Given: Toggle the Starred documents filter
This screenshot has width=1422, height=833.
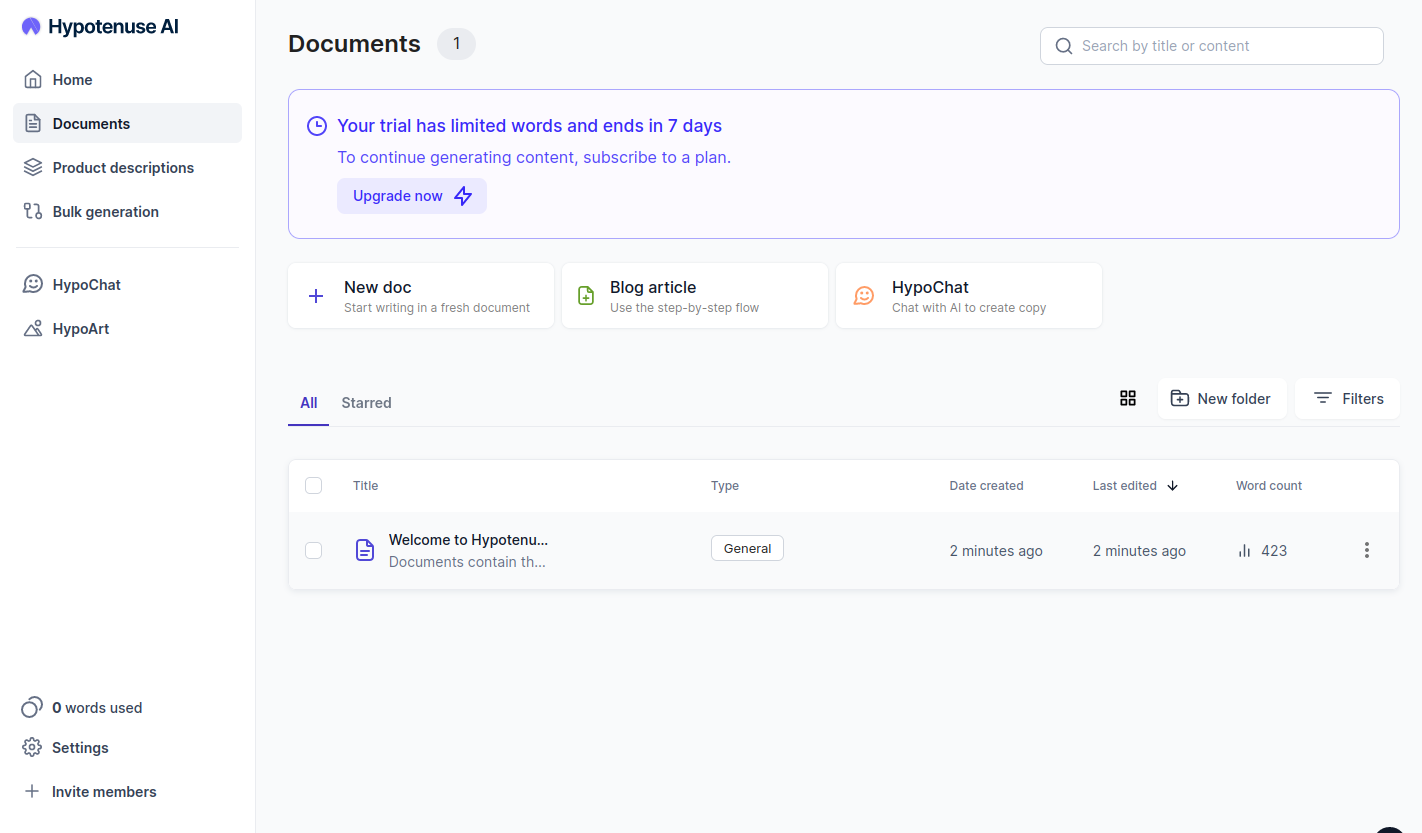Looking at the screenshot, I should coord(366,402).
